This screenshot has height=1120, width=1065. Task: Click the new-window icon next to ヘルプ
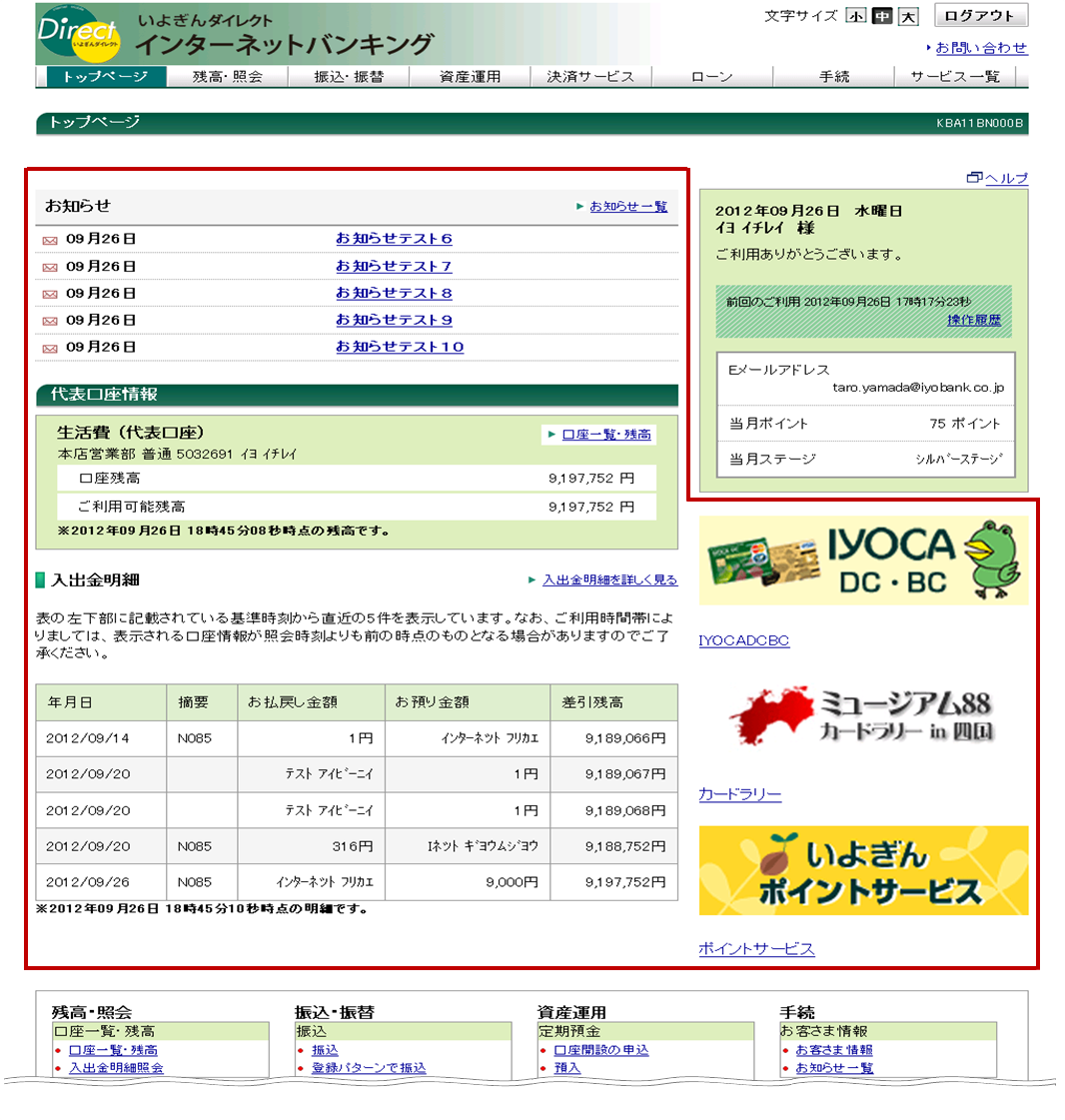[974, 177]
